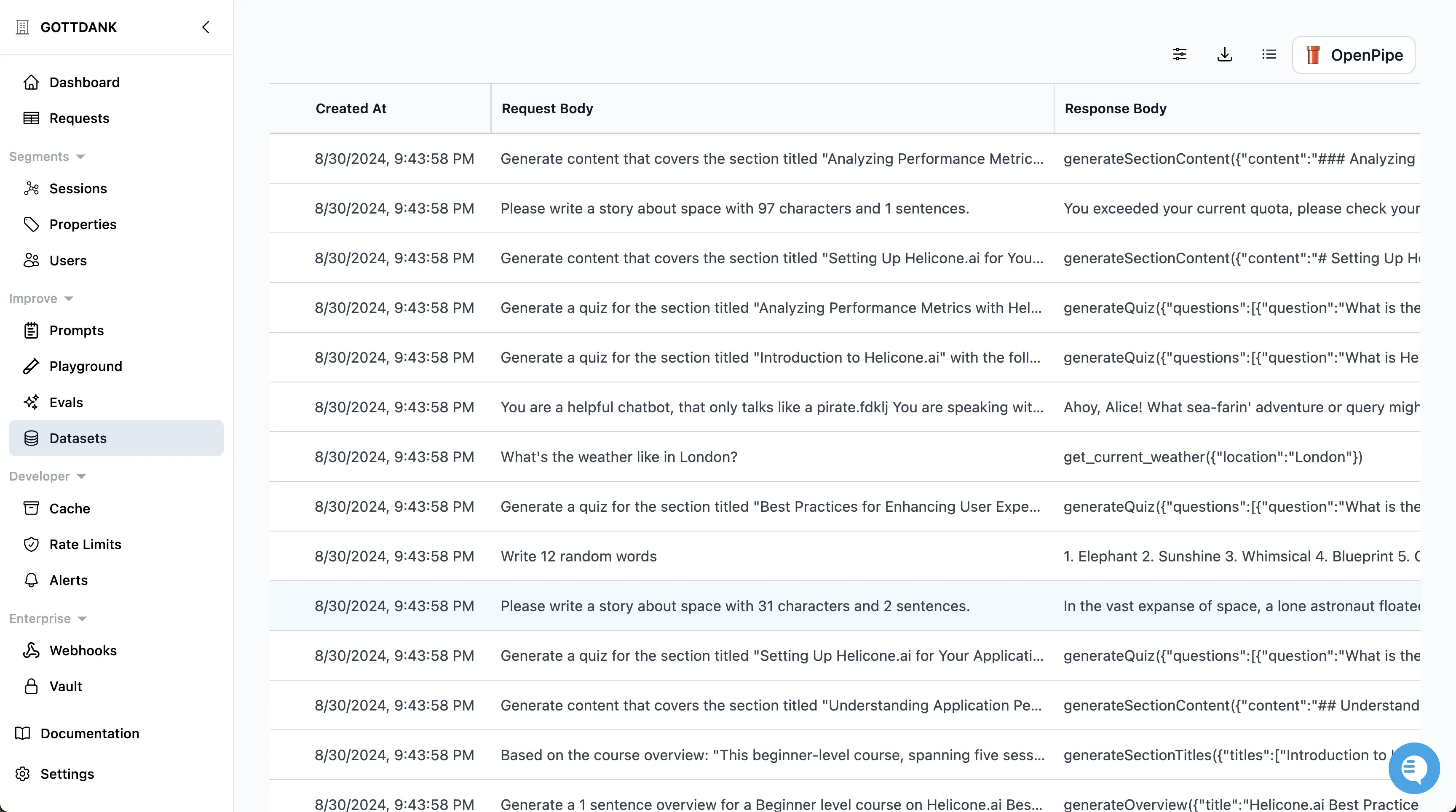Image resolution: width=1456 pixels, height=812 pixels.
Task: Click the Rate Limits shield icon
Action: coord(31,544)
